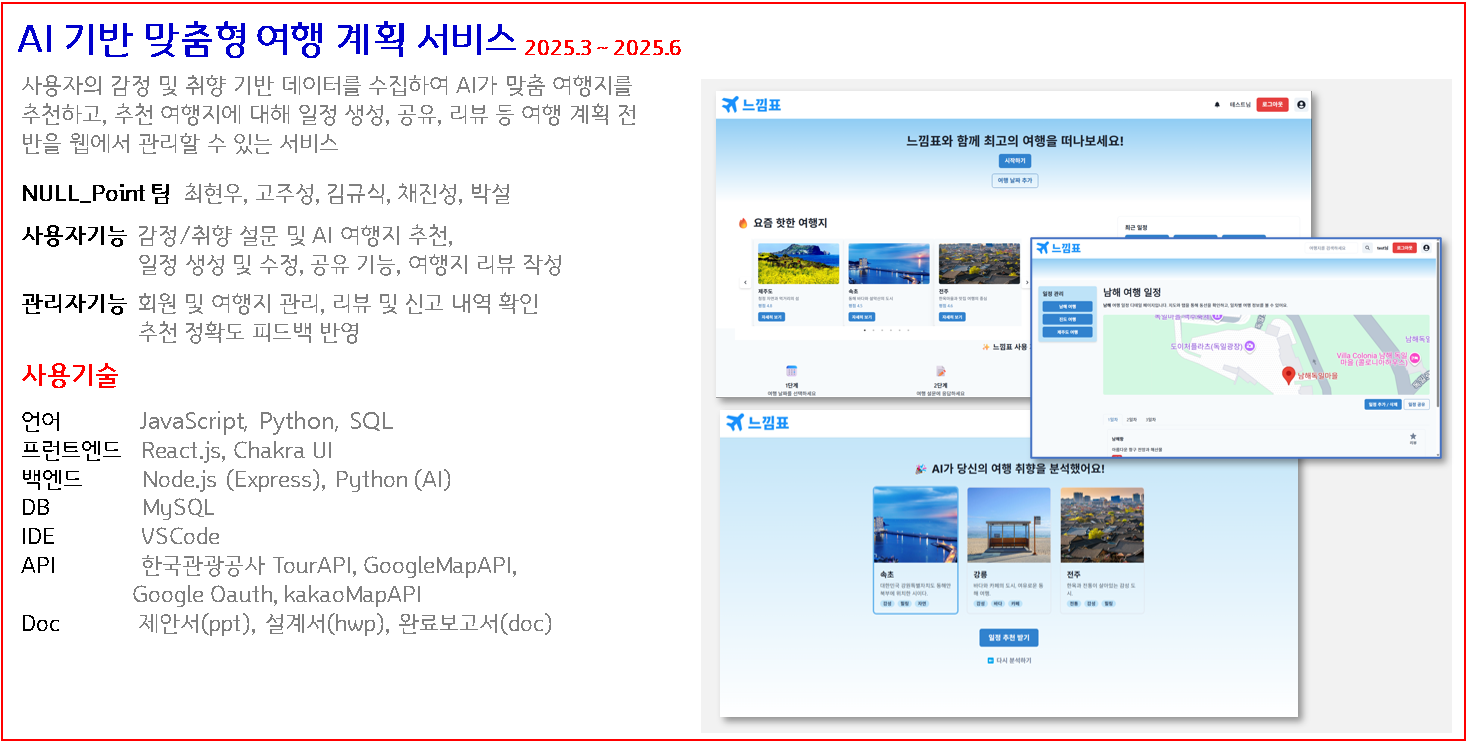The image size is (1468, 744).
Task: Click the 느낌표 airplane logo on the AI analysis page
Action: [758, 423]
